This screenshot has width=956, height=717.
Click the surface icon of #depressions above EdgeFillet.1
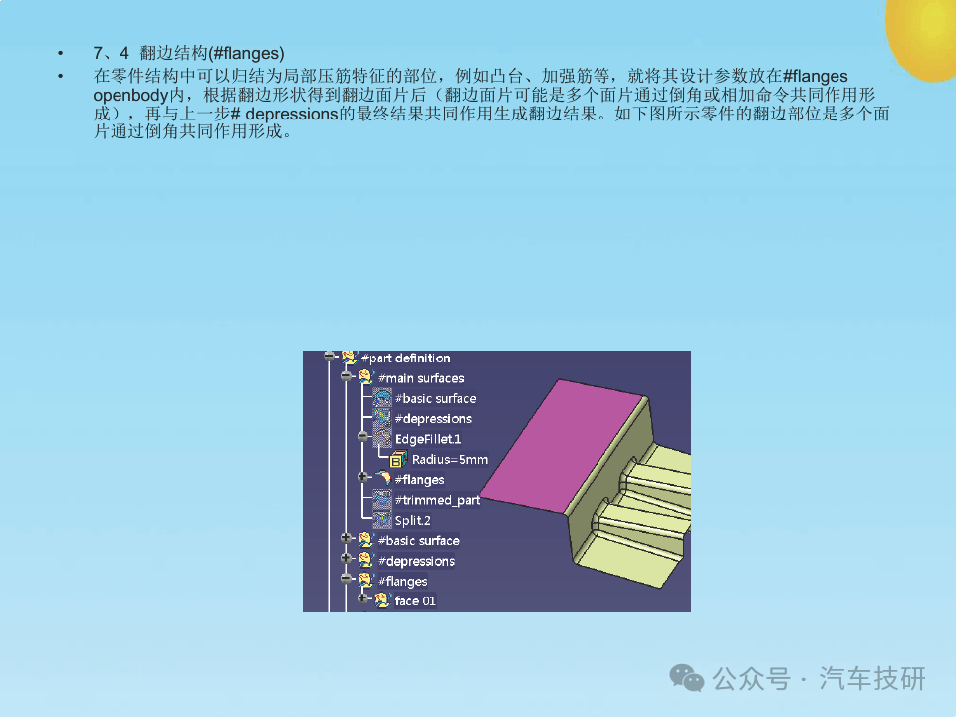[x=382, y=418]
